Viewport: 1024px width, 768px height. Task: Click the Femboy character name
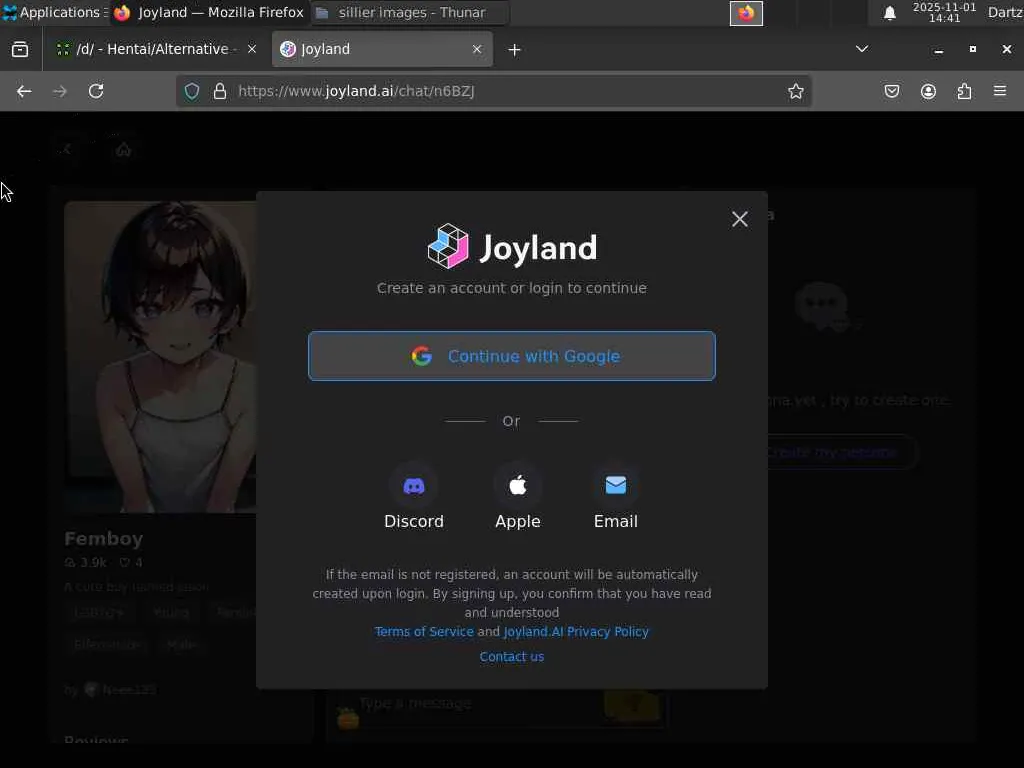[x=103, y=539]
